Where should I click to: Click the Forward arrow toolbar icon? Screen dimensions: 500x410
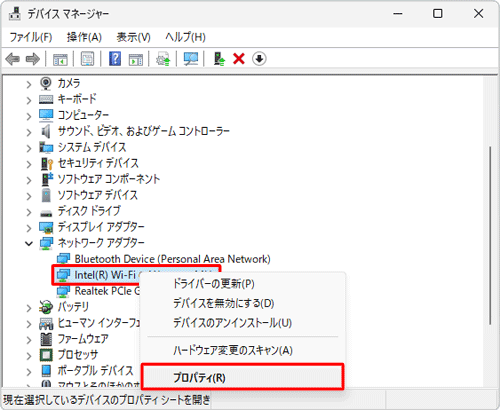33,59
